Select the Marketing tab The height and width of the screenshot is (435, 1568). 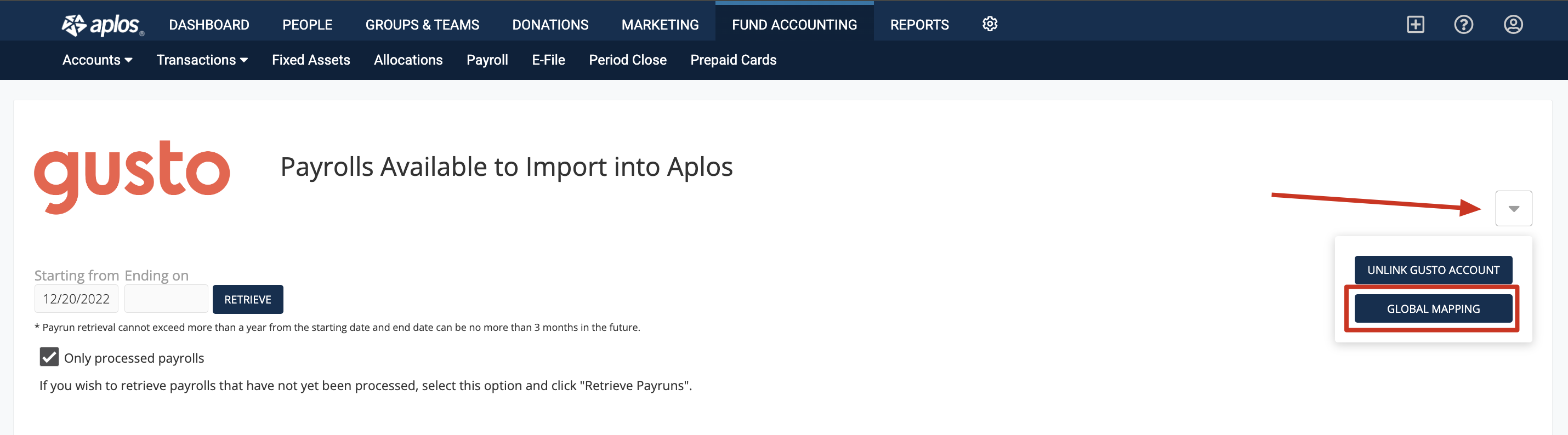660,24
